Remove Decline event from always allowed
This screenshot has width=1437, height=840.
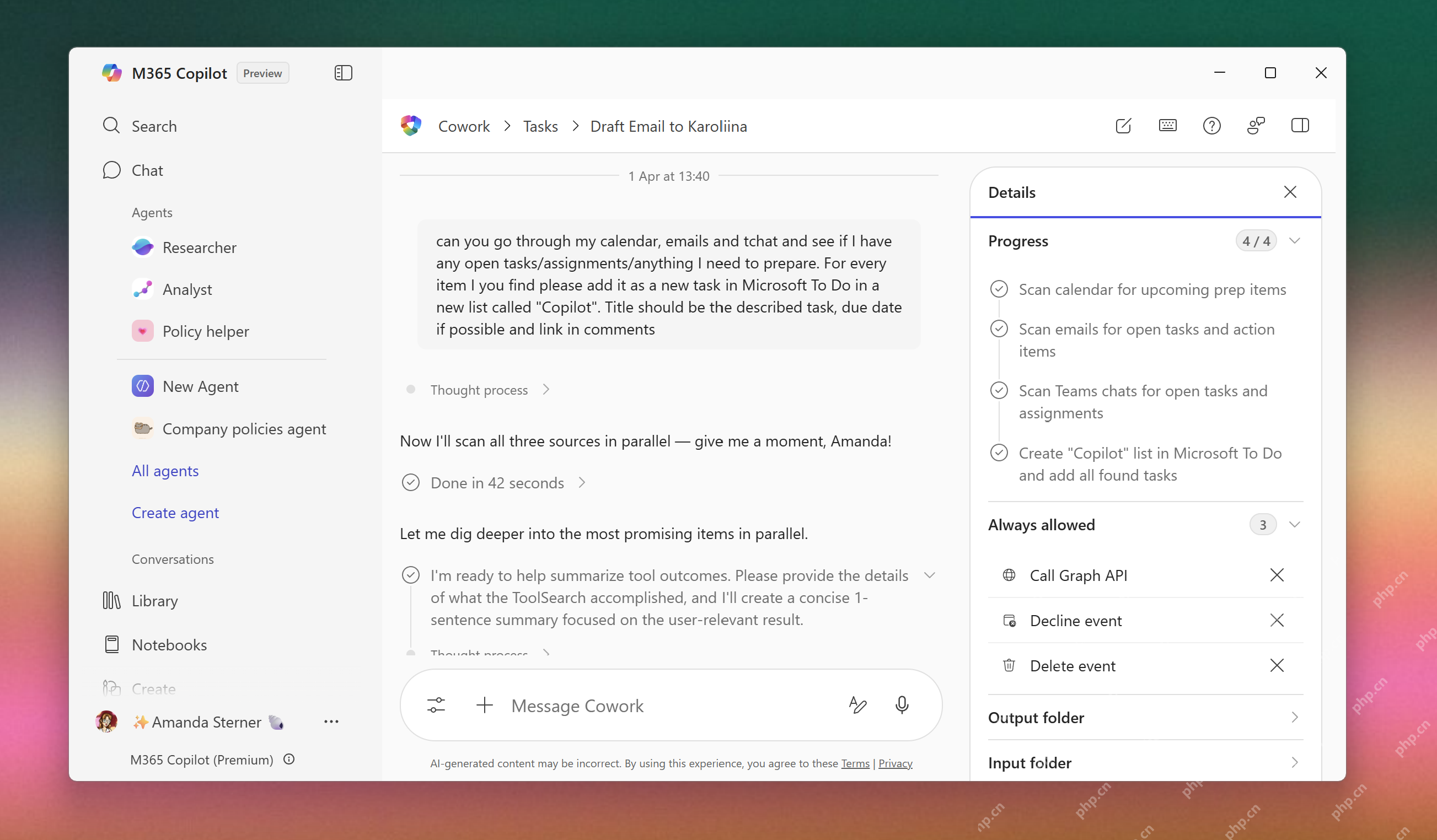point(1277,620)
